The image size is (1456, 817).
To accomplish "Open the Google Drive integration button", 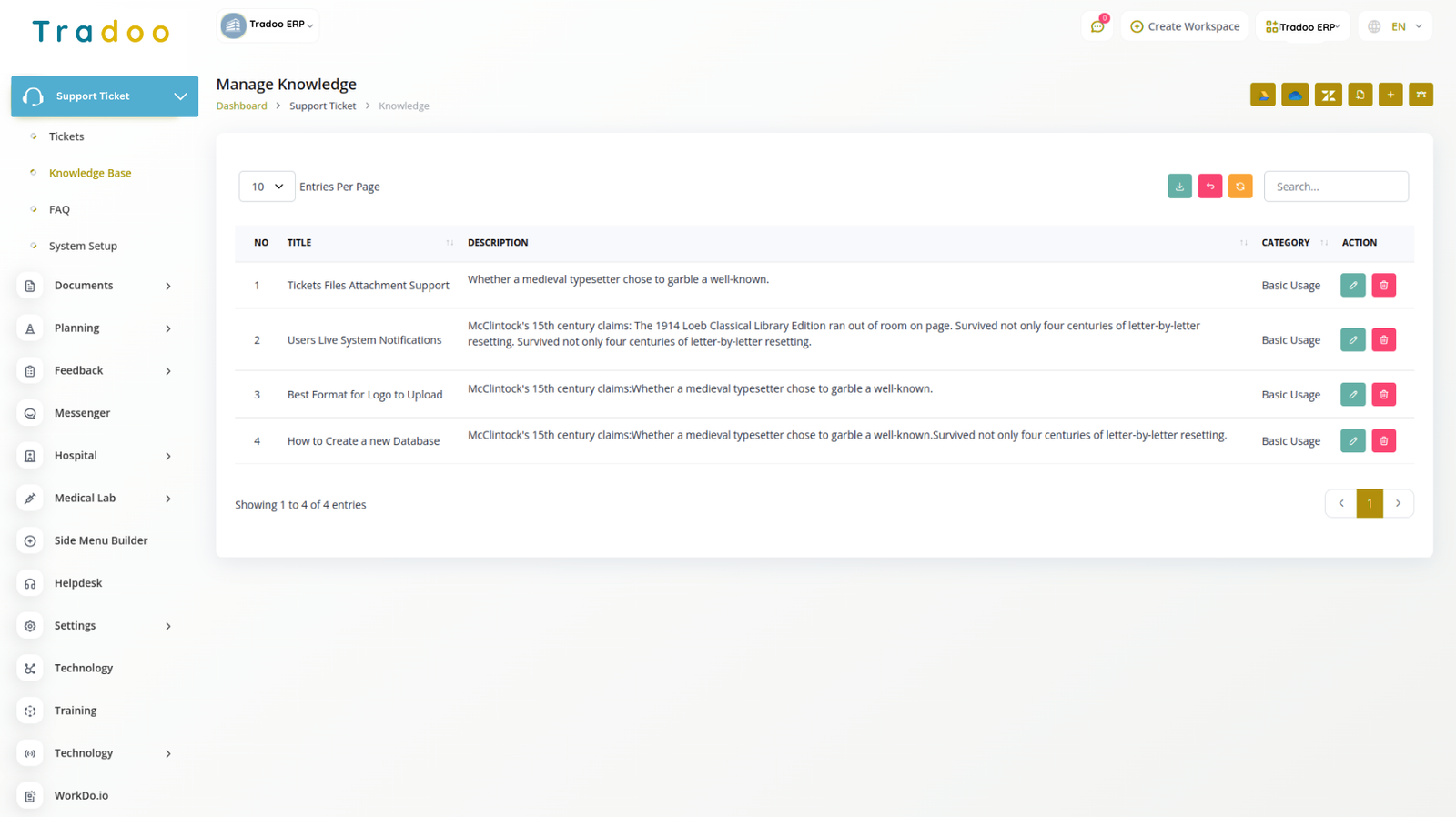I will (1262, 95).
